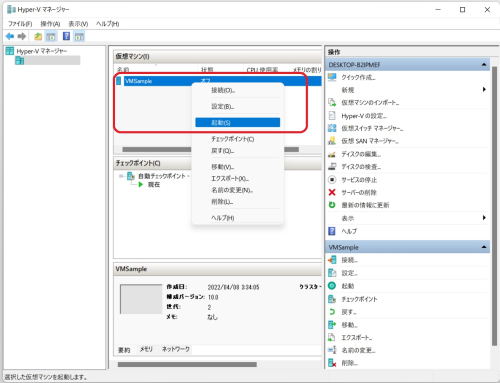This screenshot has height=383, width=500.
Task: Collapse the 自動チェックポイント tree node
Action: click(x=122, y=176)
